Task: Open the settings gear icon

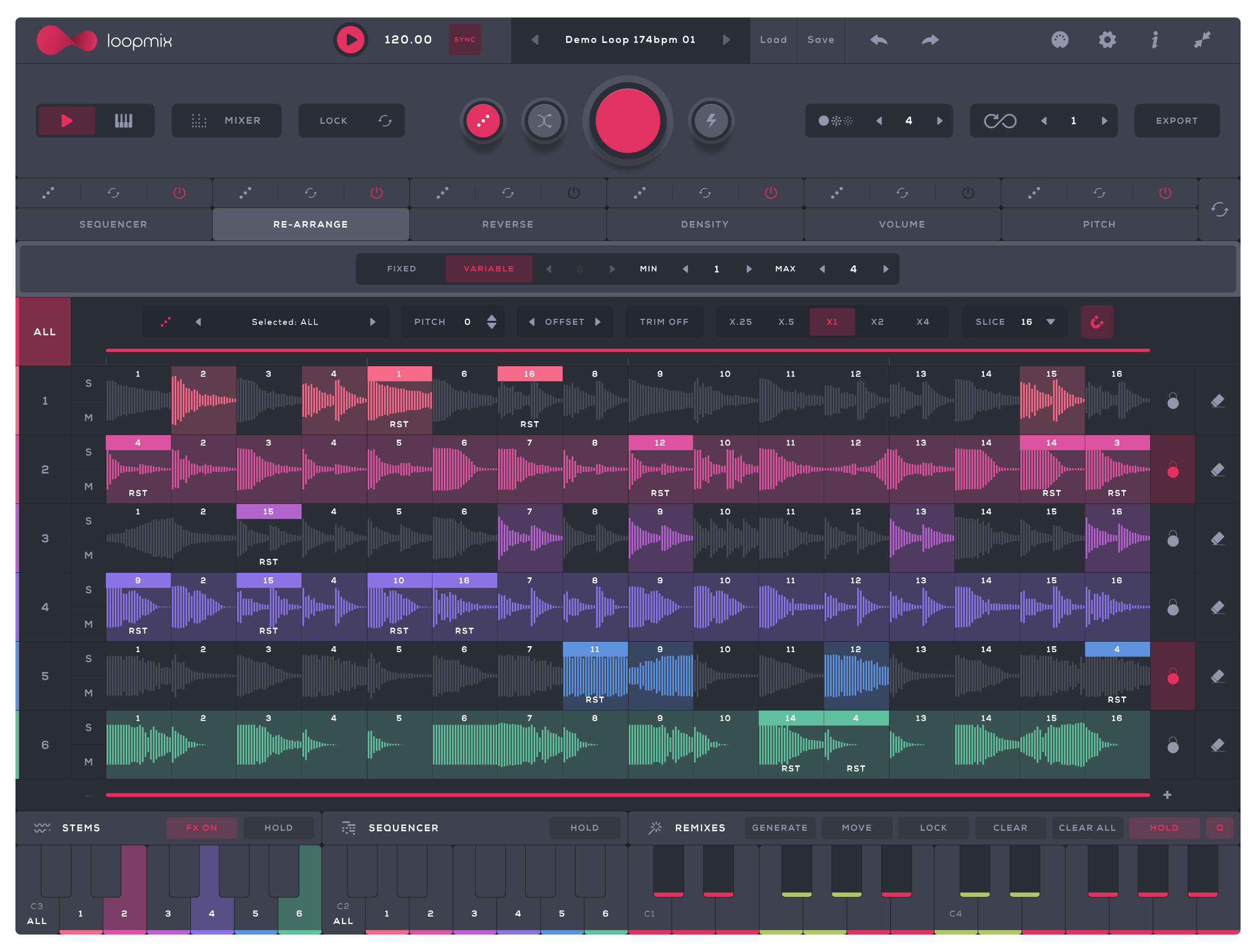Action: tap(1107, 40)
